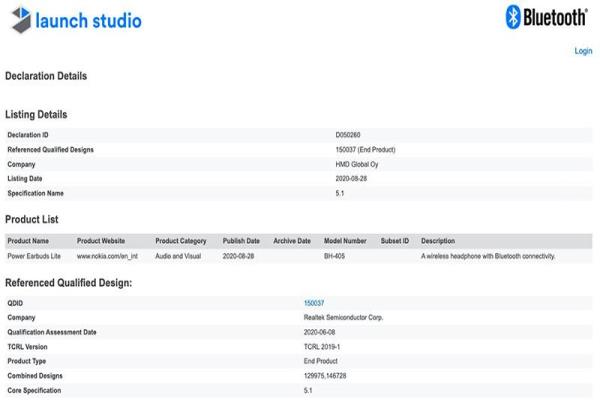Open the blue QDID 150037 link
Screen dimensions: 600x400
point(314,302)
